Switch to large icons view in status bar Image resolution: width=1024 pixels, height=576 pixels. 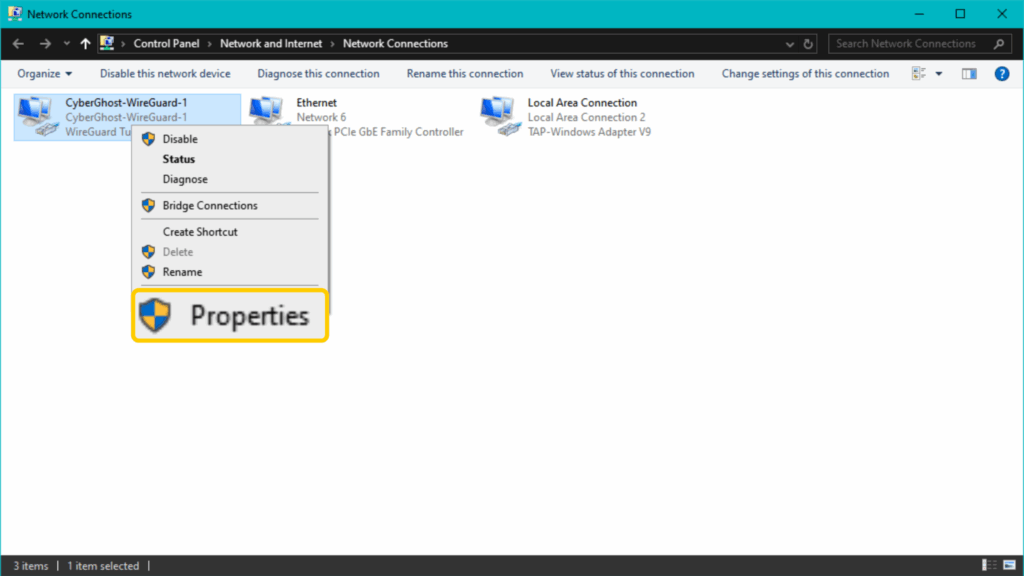pyautogui.click(x=1010, y=565)
